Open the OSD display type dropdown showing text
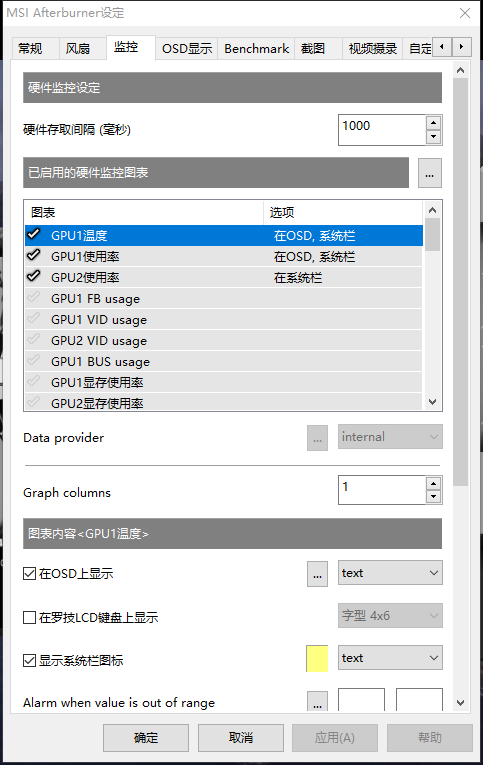 coord(390,573)
